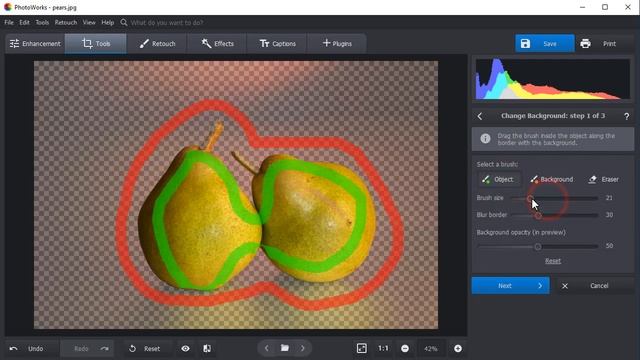Go to previous photo arrow
The image size is (640, 360).
click(267, 348)
